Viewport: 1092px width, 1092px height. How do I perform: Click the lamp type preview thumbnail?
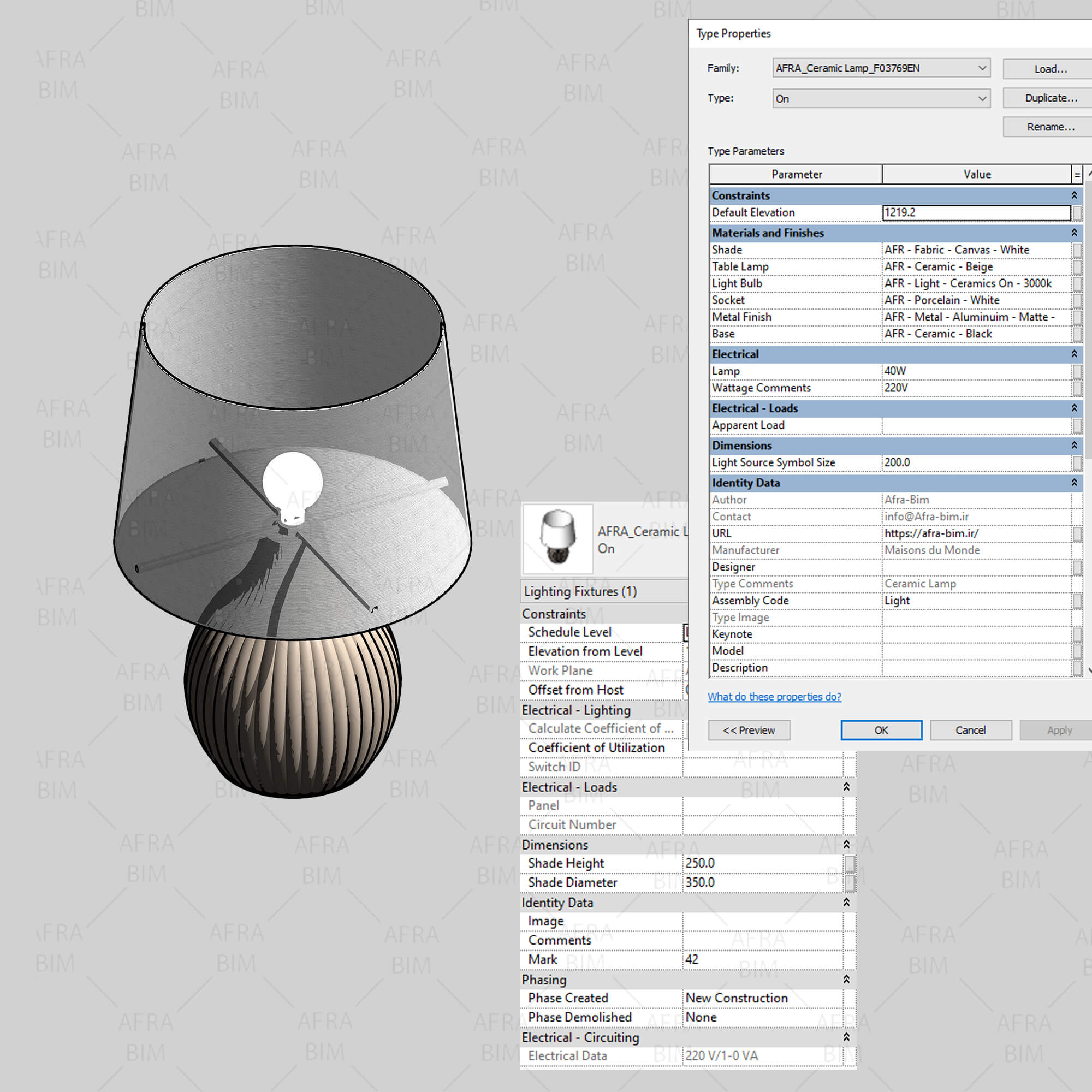[x=557, y=539]
